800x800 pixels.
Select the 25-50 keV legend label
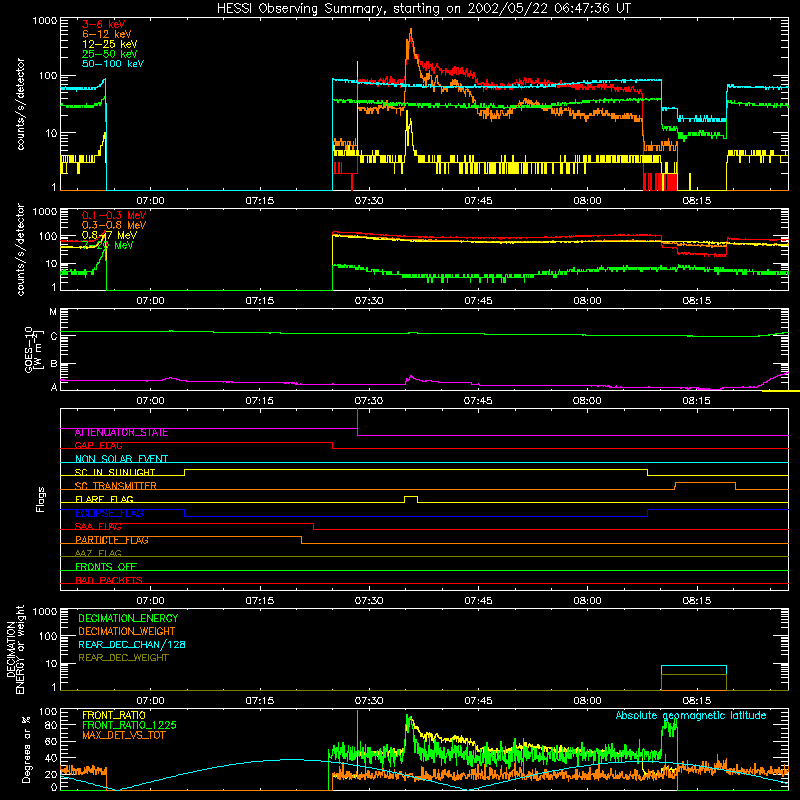click(110, 54)
